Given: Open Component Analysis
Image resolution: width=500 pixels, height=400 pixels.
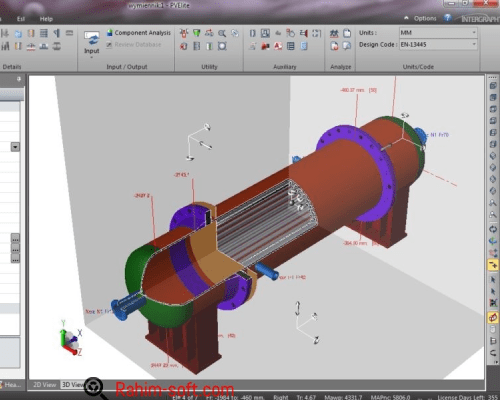Looking at the screenshot, I should tap(139, 33).
